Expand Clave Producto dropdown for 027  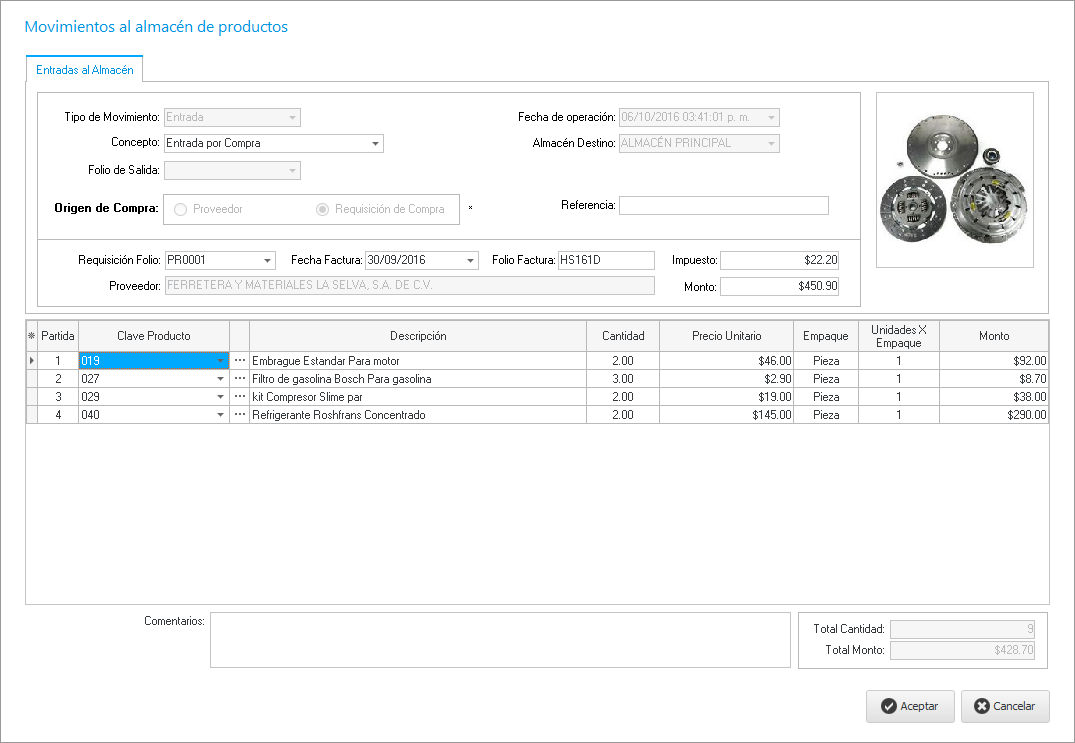point(220,379)
